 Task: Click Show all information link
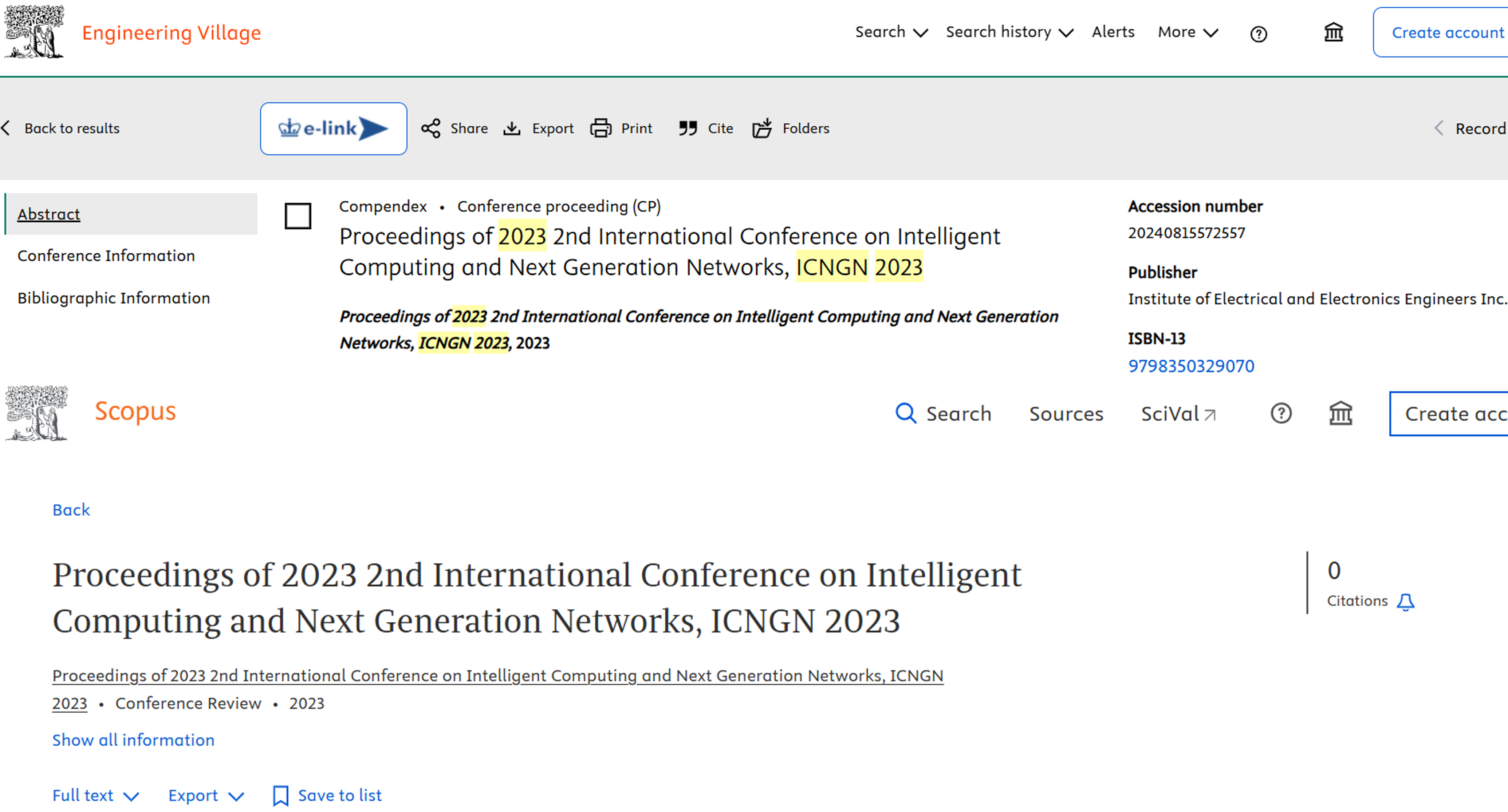pos(134,740)
